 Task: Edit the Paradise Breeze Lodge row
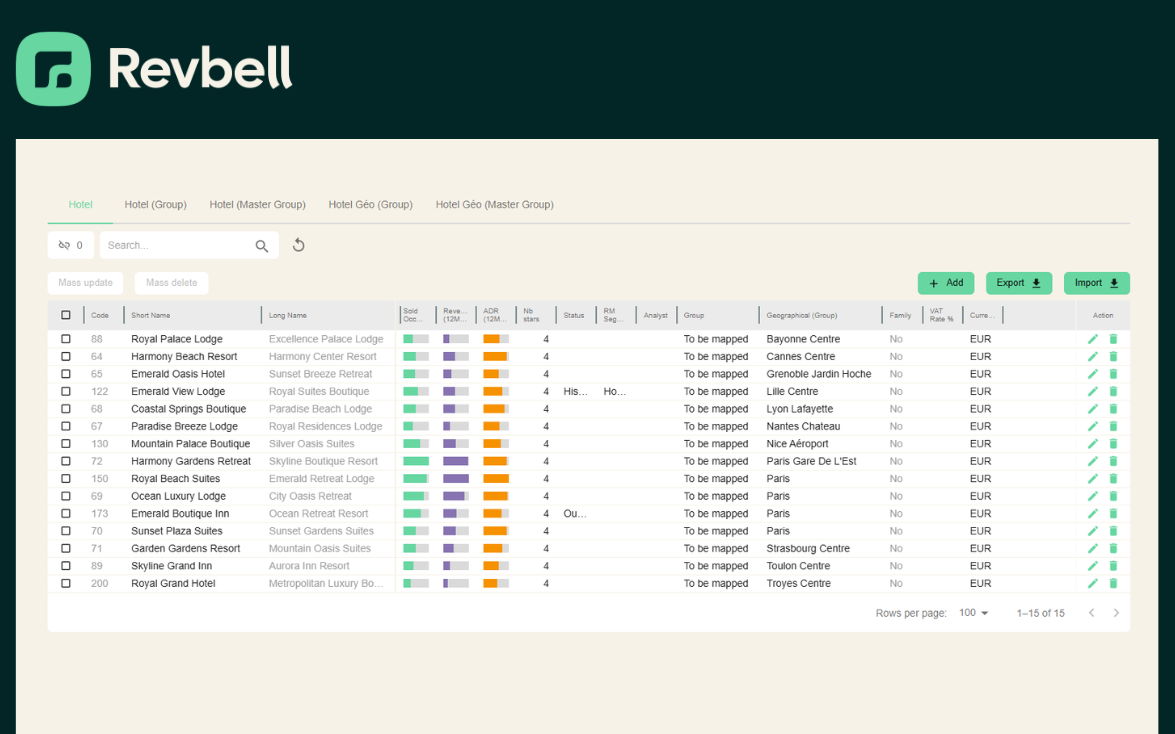pyautogui.click(x=1093, y=426)
